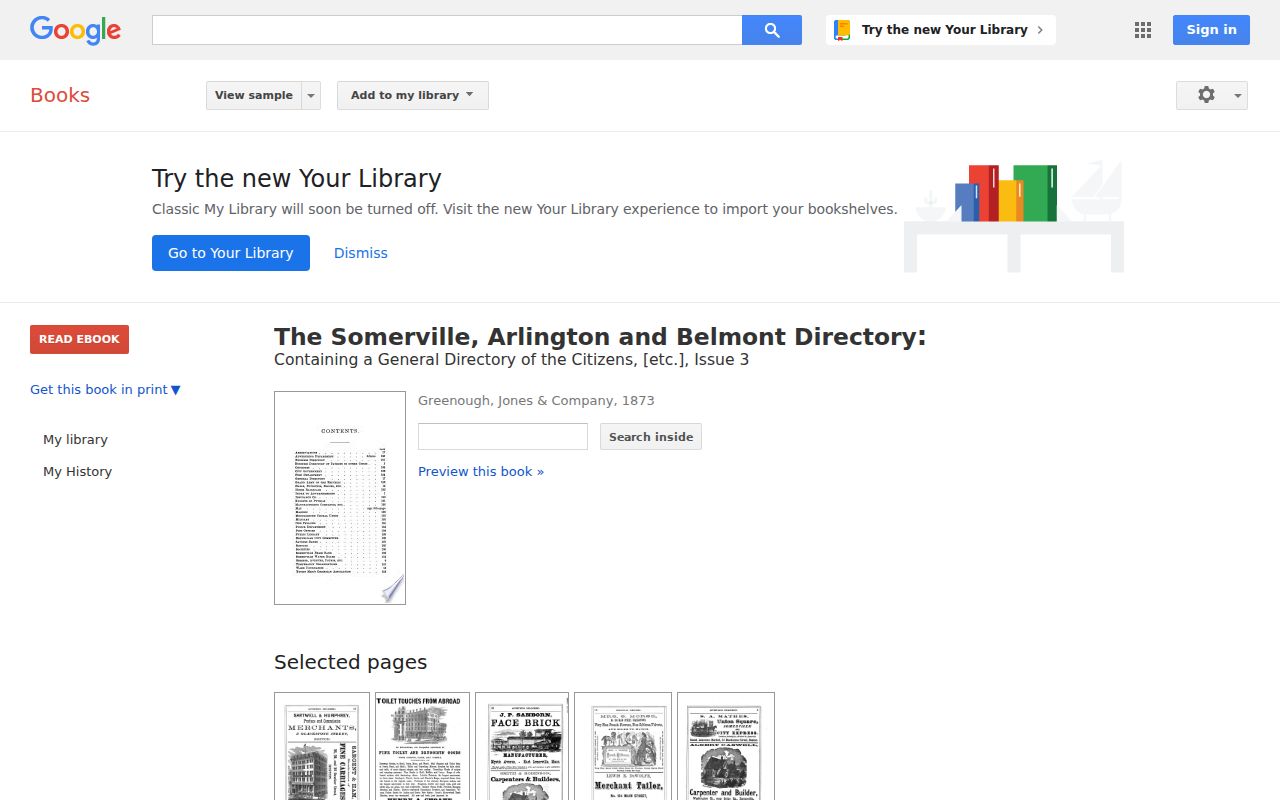Focus the search inside text field

click(x=503, y=437)
